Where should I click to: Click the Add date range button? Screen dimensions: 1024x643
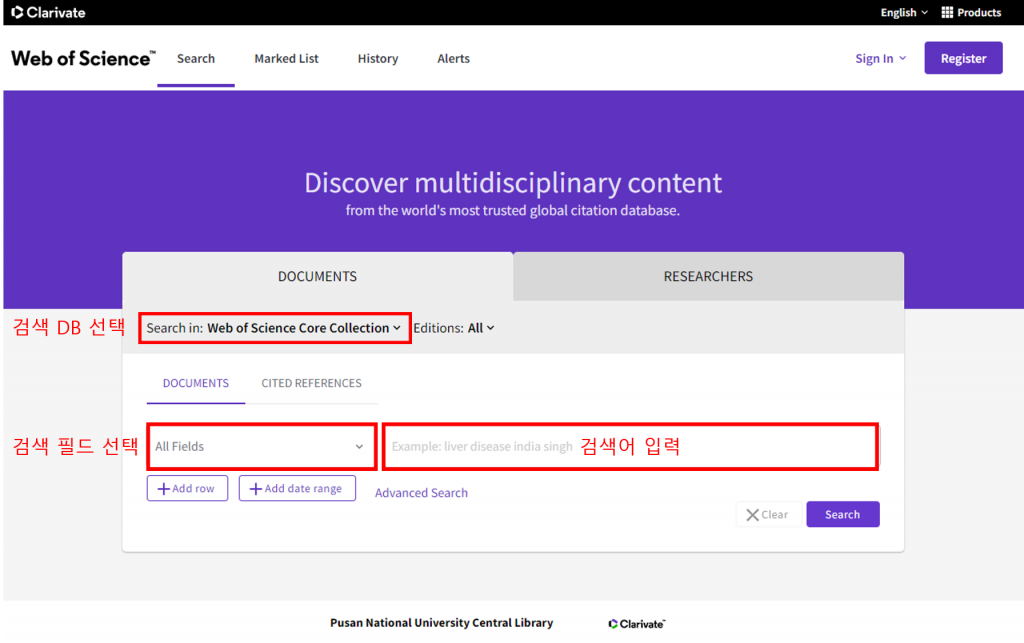(x=297, y=488)
